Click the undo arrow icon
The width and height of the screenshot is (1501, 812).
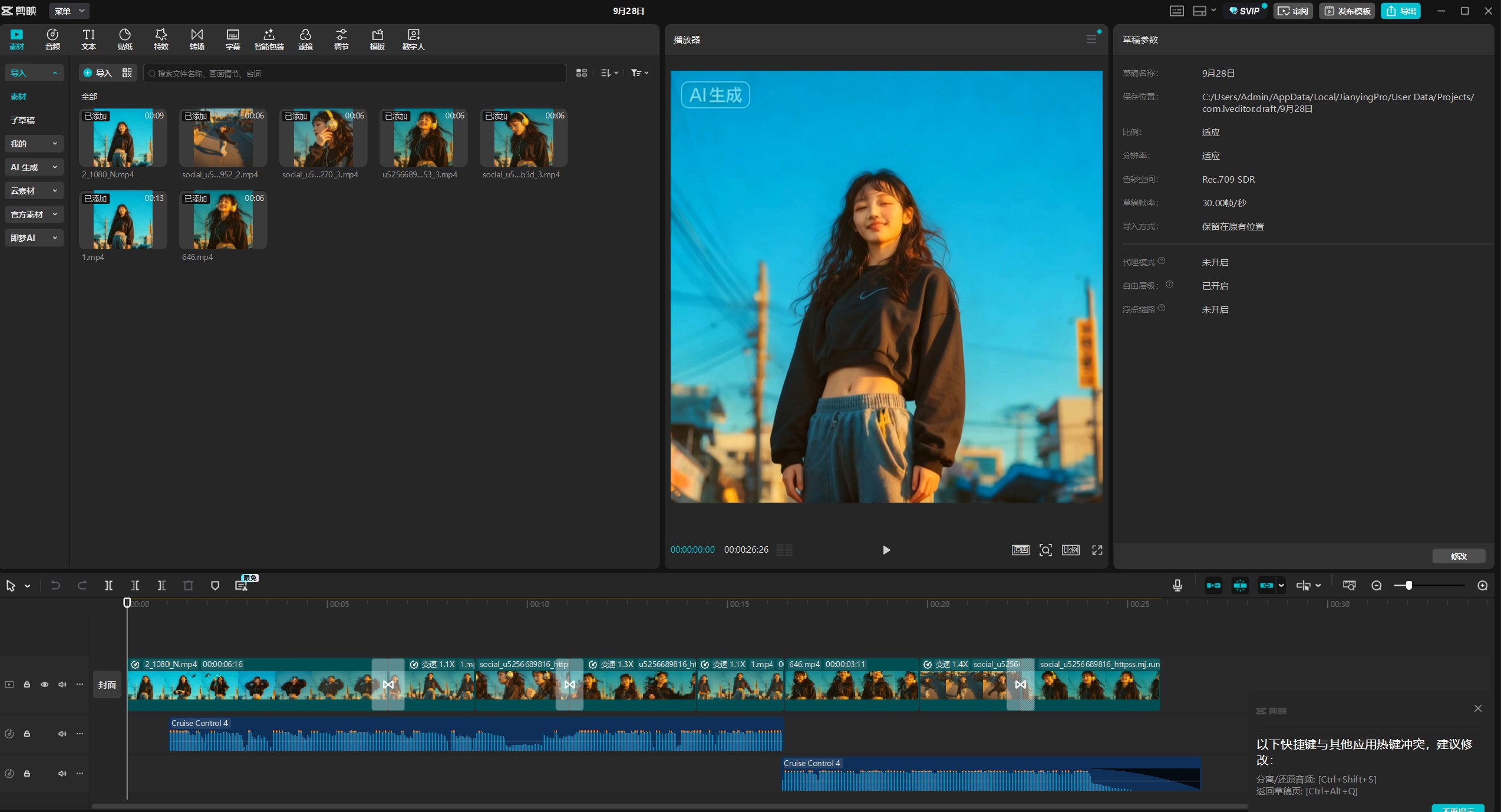(x=55, y=585)
